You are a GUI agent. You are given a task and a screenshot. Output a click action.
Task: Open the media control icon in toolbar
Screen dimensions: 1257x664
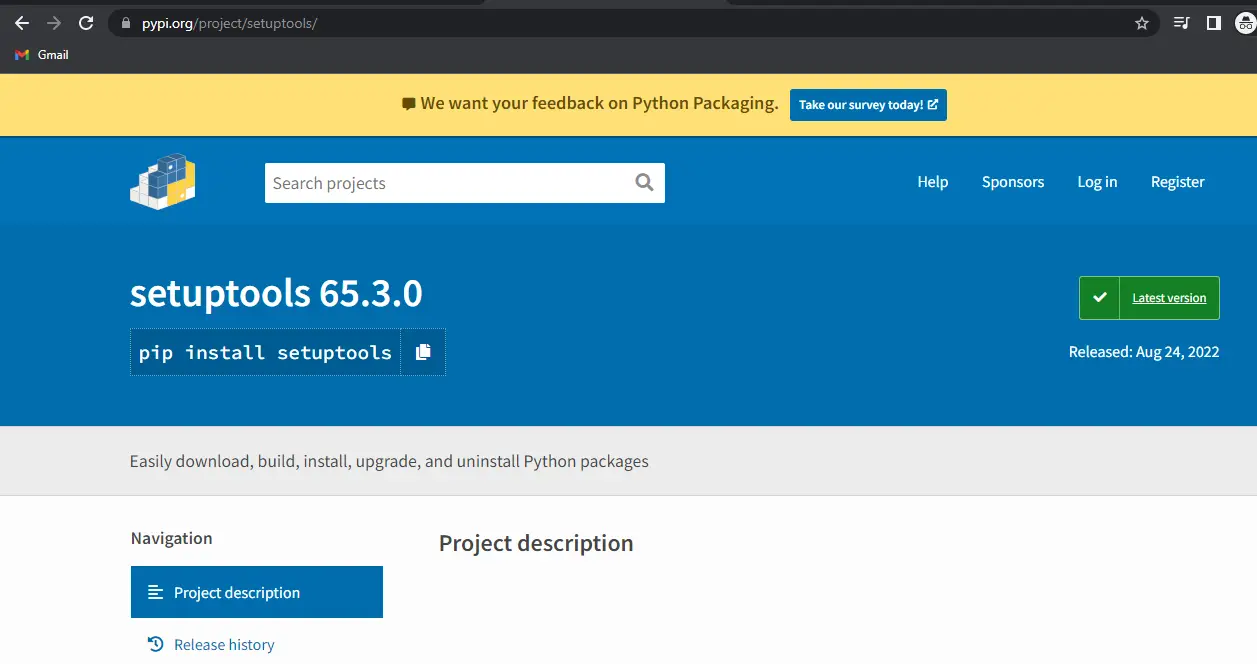click(1182, 23)
